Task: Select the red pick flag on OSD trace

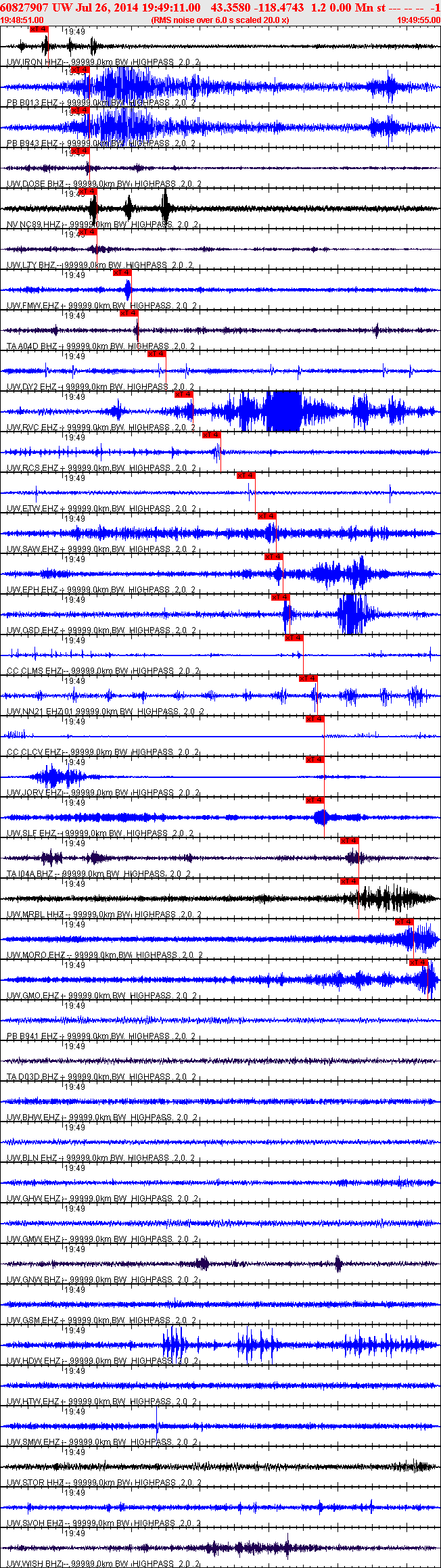Action: click(280, 597)
